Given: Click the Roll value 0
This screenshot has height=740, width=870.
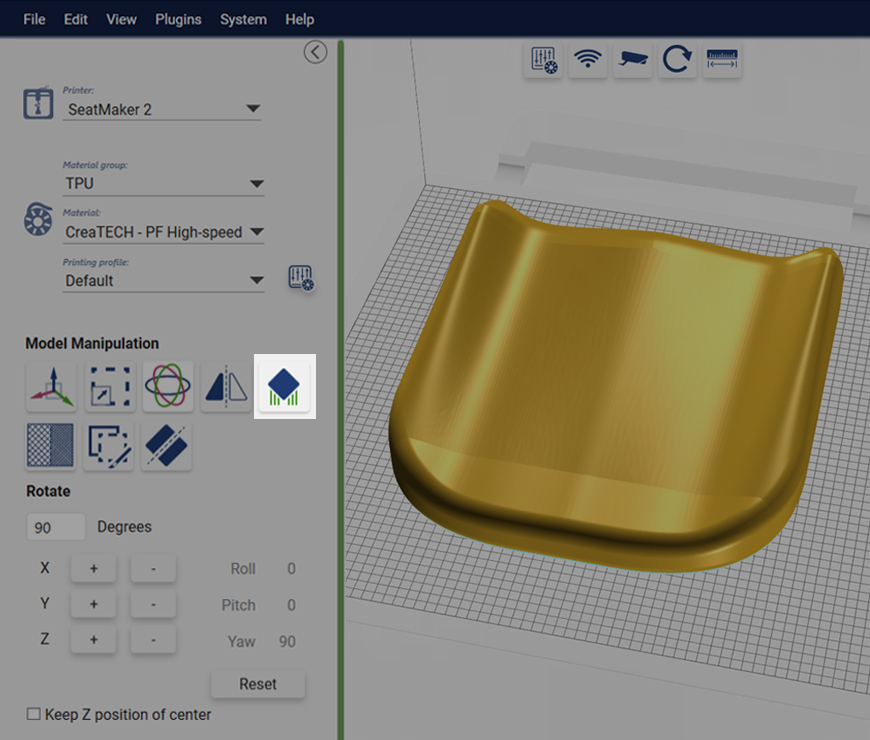Looking at the screenshot, I should (x=291, y=569).
